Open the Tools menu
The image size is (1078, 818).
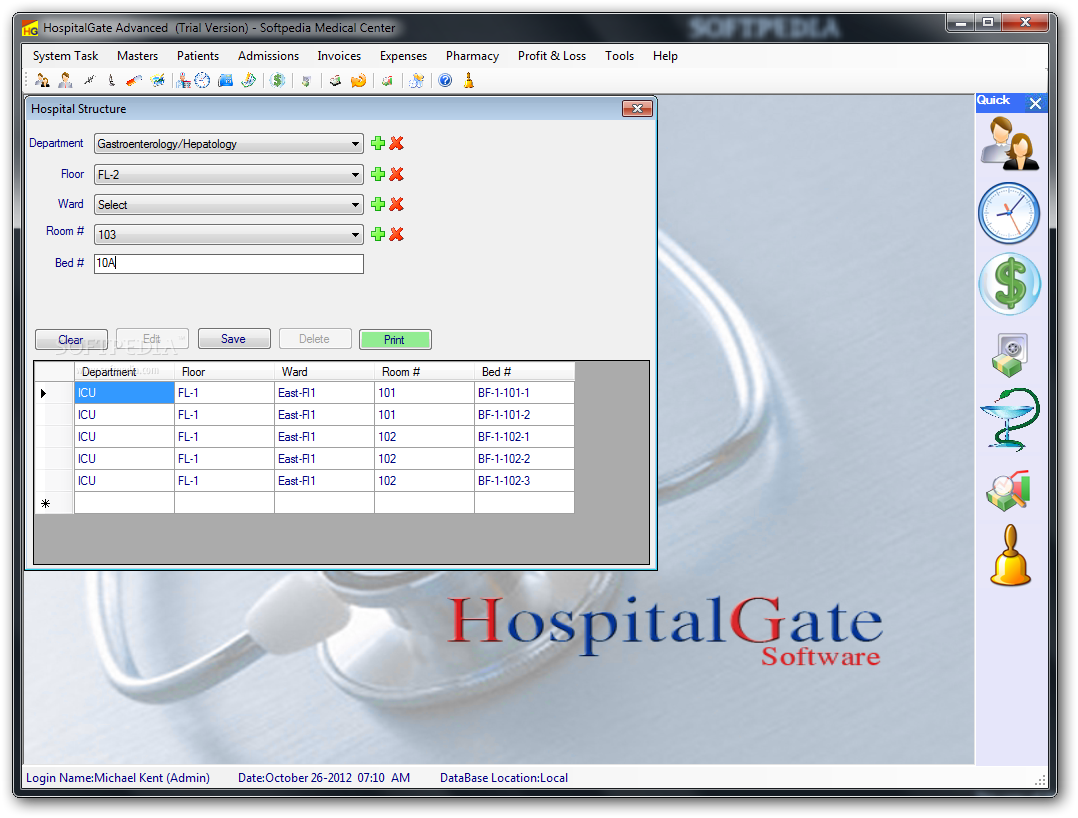[x=619, y=56]
